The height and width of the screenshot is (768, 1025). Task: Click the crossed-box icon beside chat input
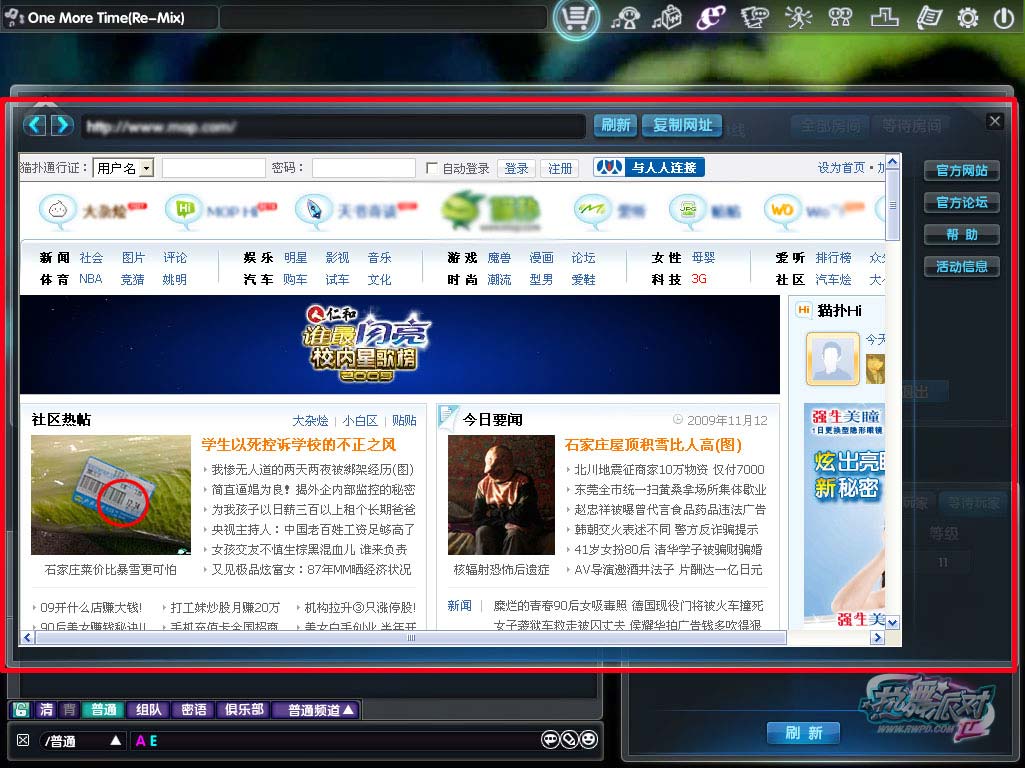[23, 740]
